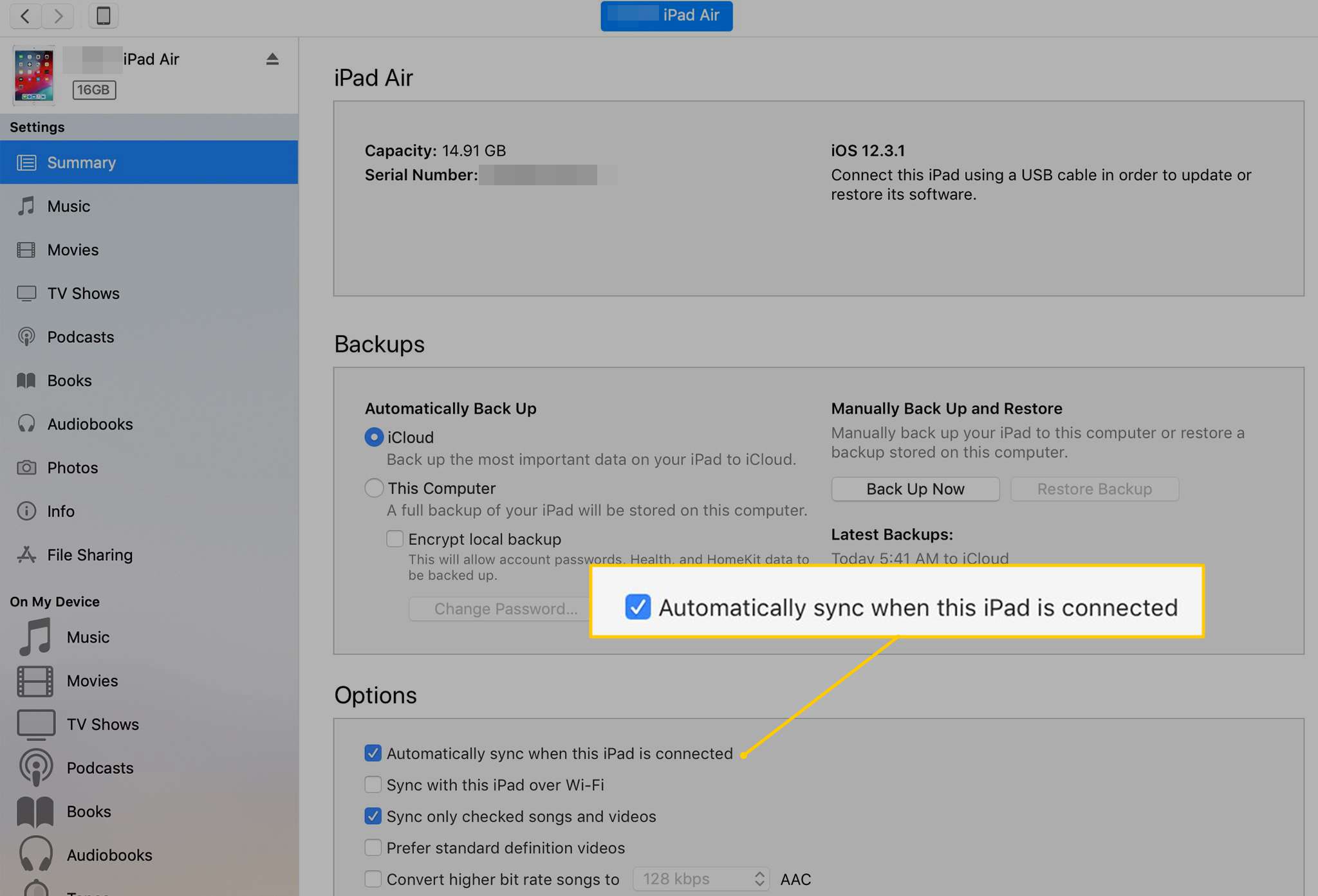Click the TV Shows monitor icon under Settings

pos(26,293)
